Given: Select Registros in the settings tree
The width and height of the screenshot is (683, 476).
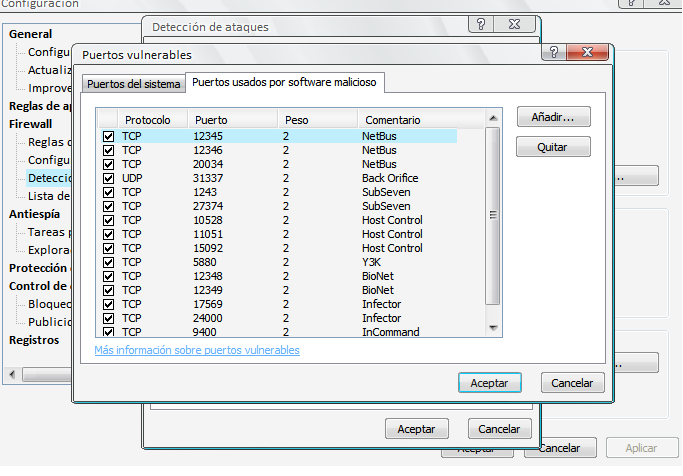Looking at the screenshot, I should (34, 340).
